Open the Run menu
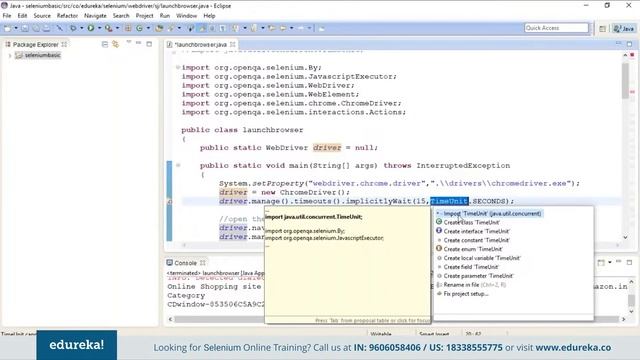The image size is (640, 360). pyautogui.click(x=164, y=16)
